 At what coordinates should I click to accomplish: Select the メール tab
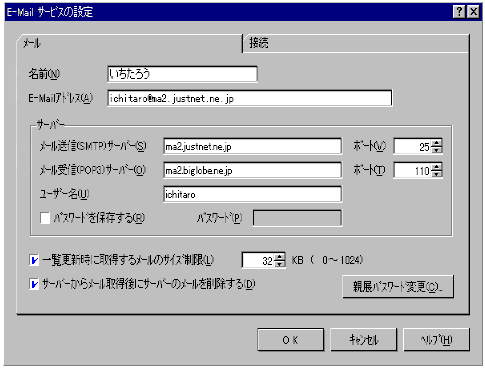(130, 43)
